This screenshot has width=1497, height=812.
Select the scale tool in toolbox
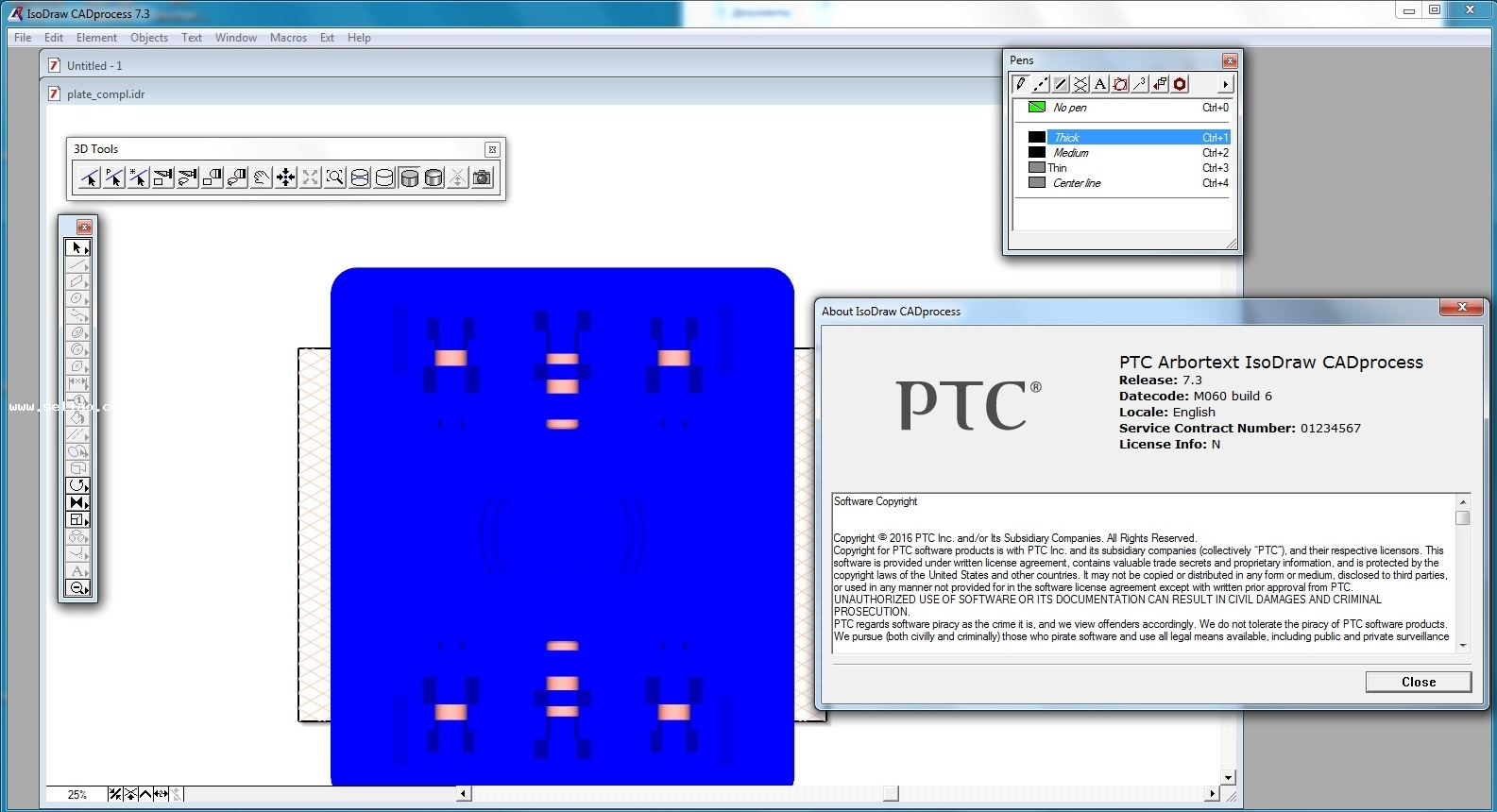[x=77, y=520]
